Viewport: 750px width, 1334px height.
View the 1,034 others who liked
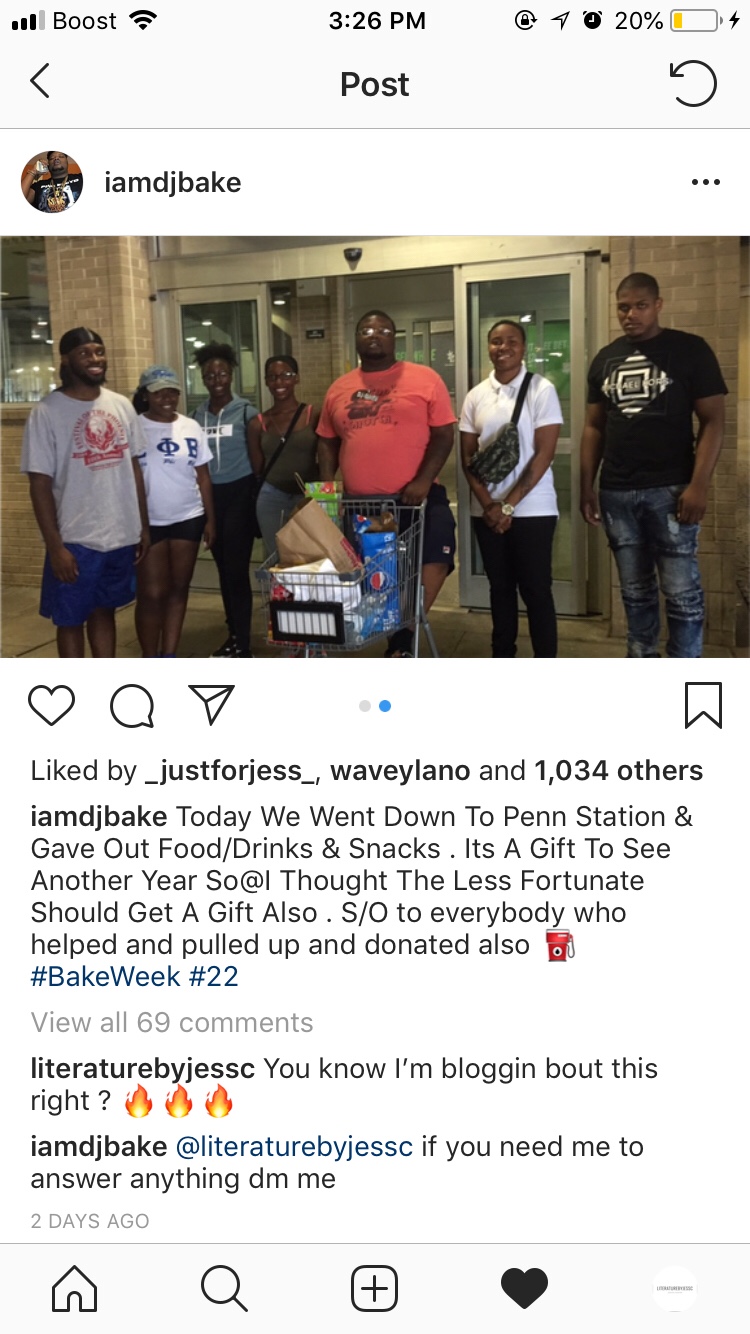click(x=619, y=771)
